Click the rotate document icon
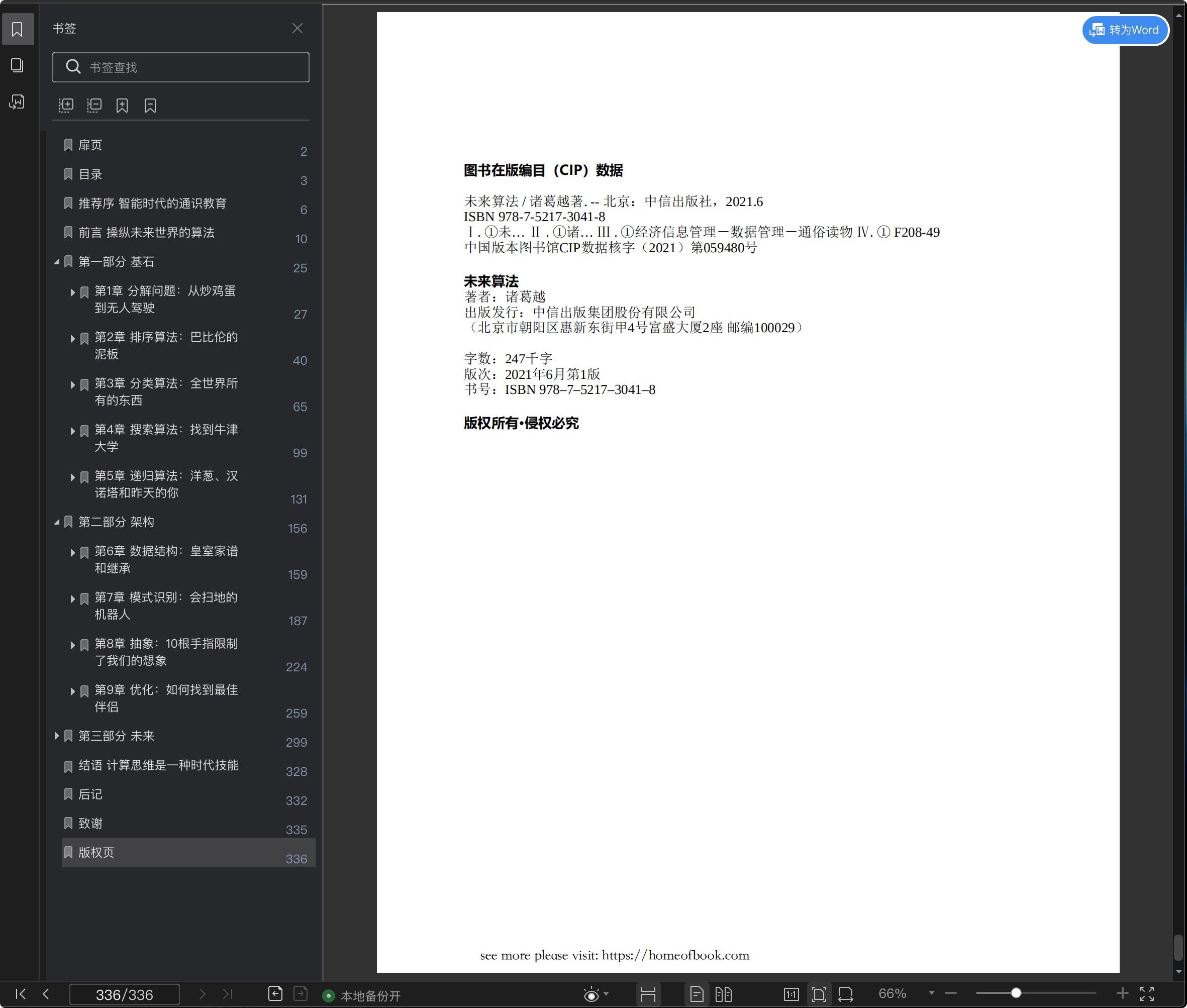This screenshot has width=1187, height=1008. point(846,994)
